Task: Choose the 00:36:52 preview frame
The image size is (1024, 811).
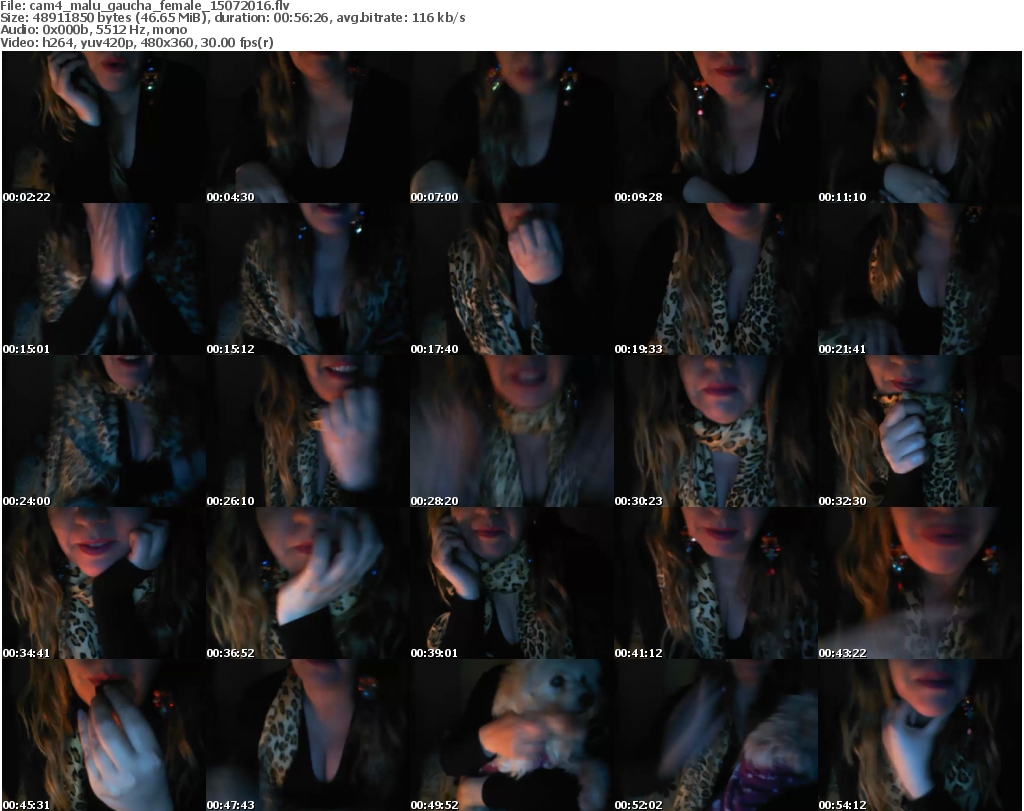Action: [308, 583]
